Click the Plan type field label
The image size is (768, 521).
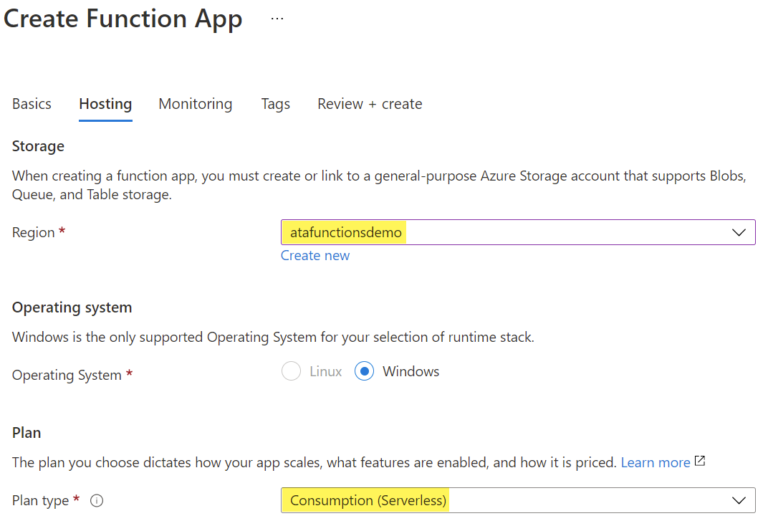coord(40,500)
